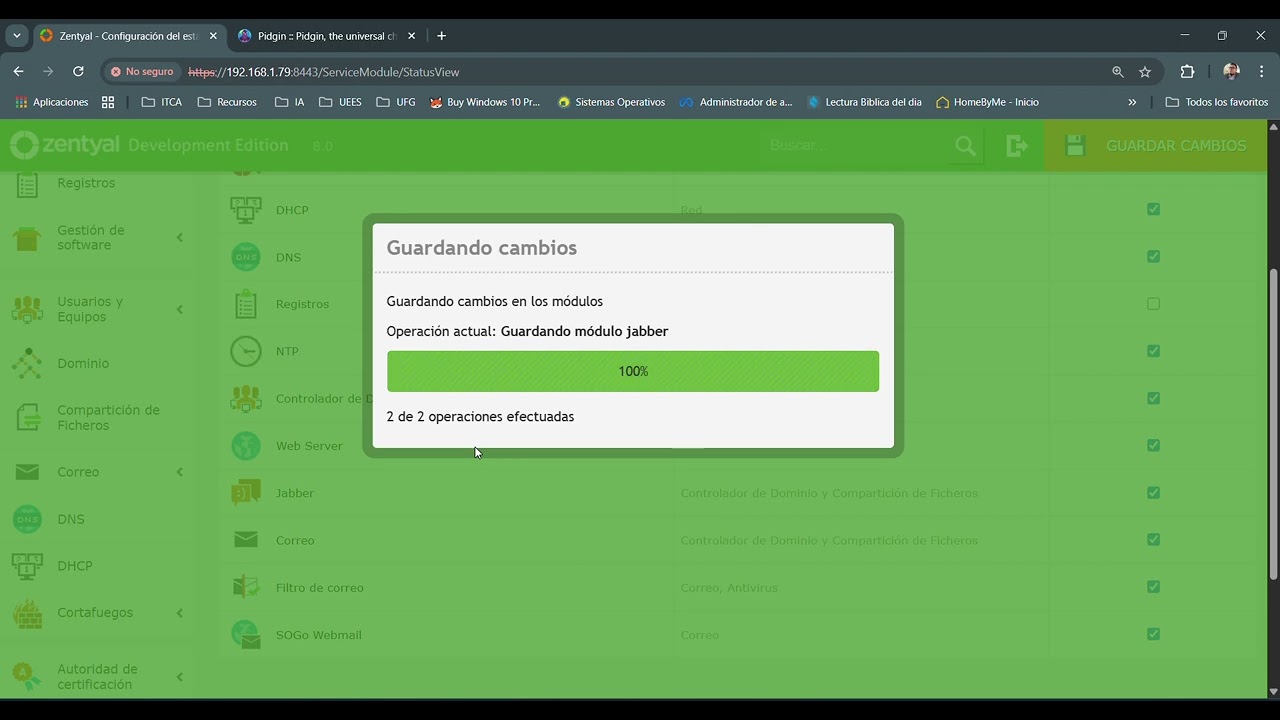Open the Sistemas Operativos bookmark
The height and width of the screenshot is (720, 1280).
tap(611, 102)
